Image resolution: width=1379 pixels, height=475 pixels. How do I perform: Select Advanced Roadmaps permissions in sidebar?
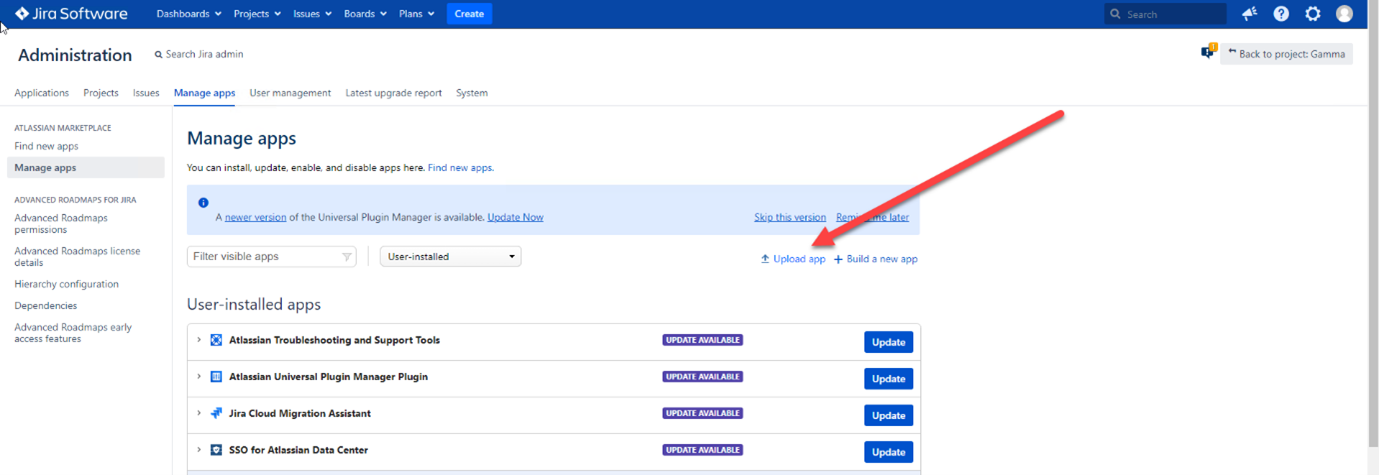coord(61,224)
